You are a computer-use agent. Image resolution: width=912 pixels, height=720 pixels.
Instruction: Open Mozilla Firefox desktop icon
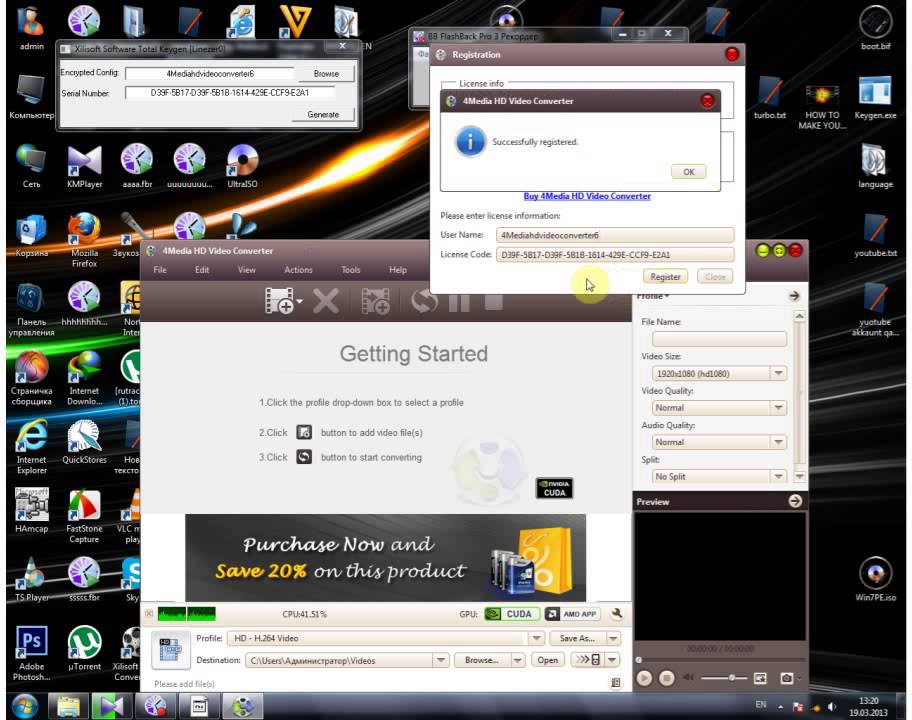(84, 240)
